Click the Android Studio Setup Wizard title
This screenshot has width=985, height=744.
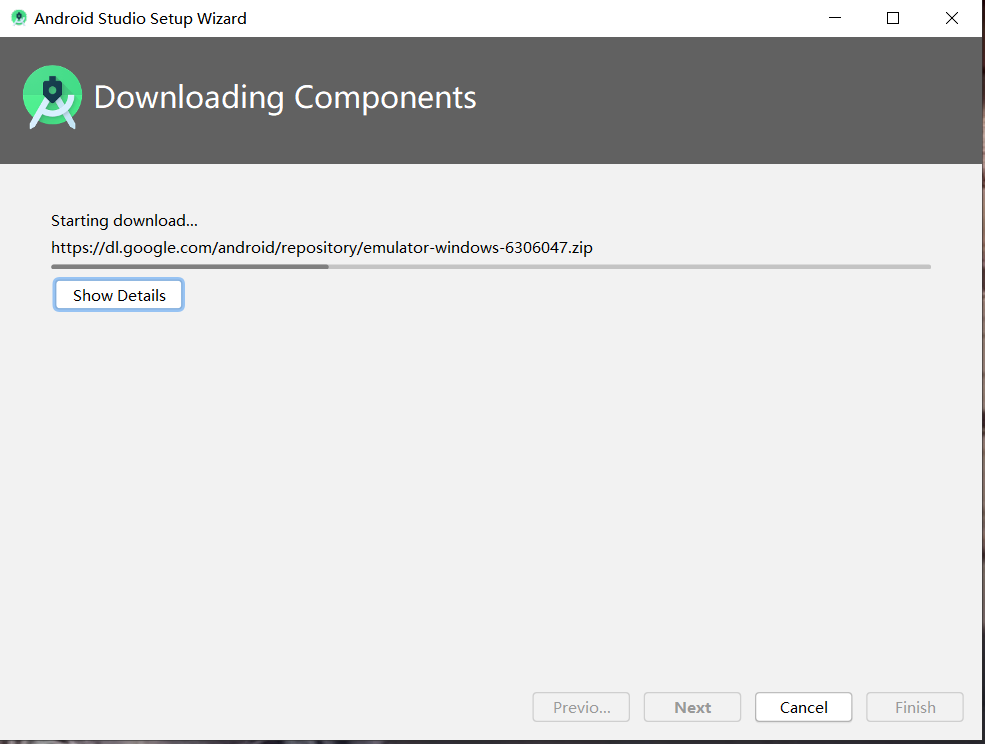140,19
